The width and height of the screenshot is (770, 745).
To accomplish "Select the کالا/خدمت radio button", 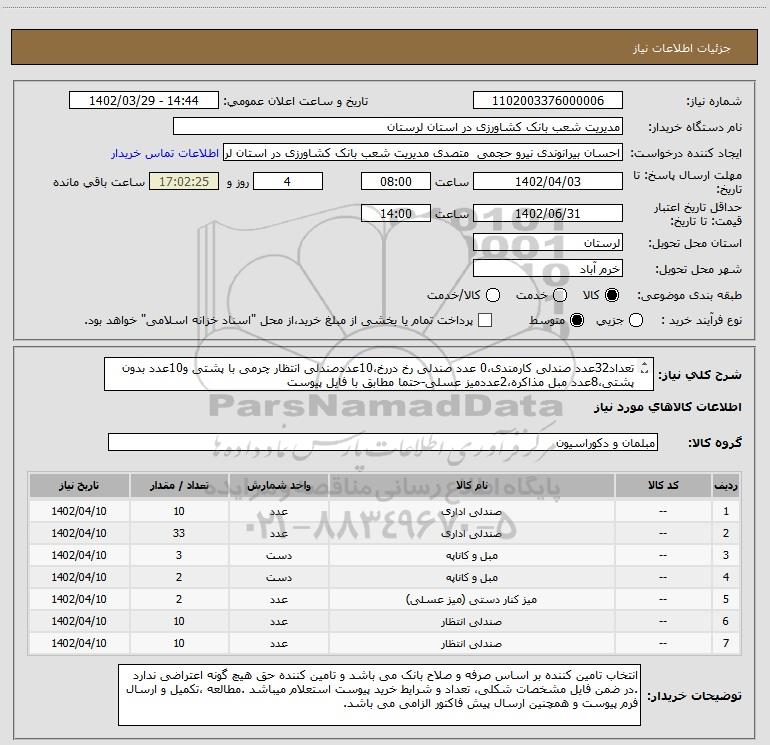I will click(493, 295).
